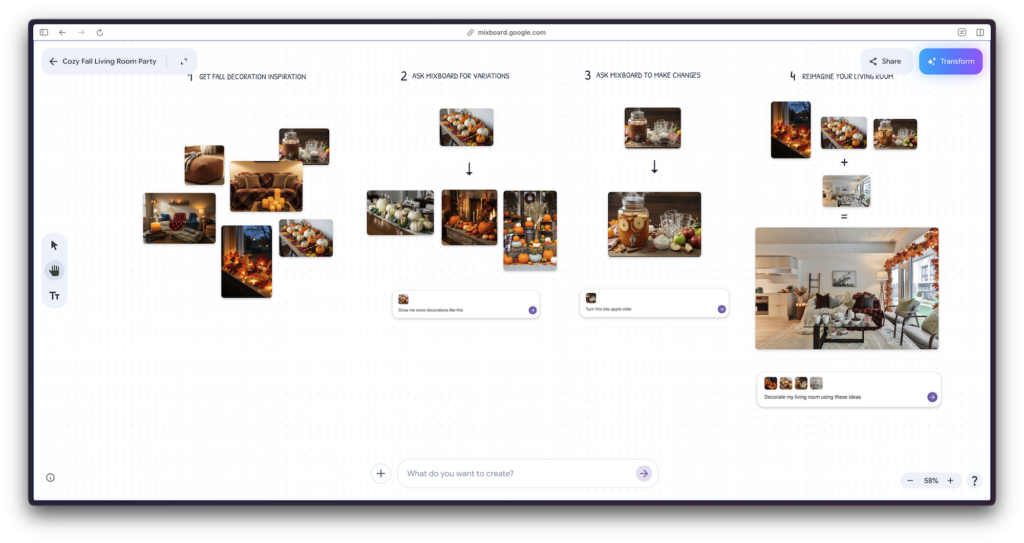Screen dimensions: 1024x543
Task: Send 'Decorate my living room' prompt
Action: [x=932, y=397]
